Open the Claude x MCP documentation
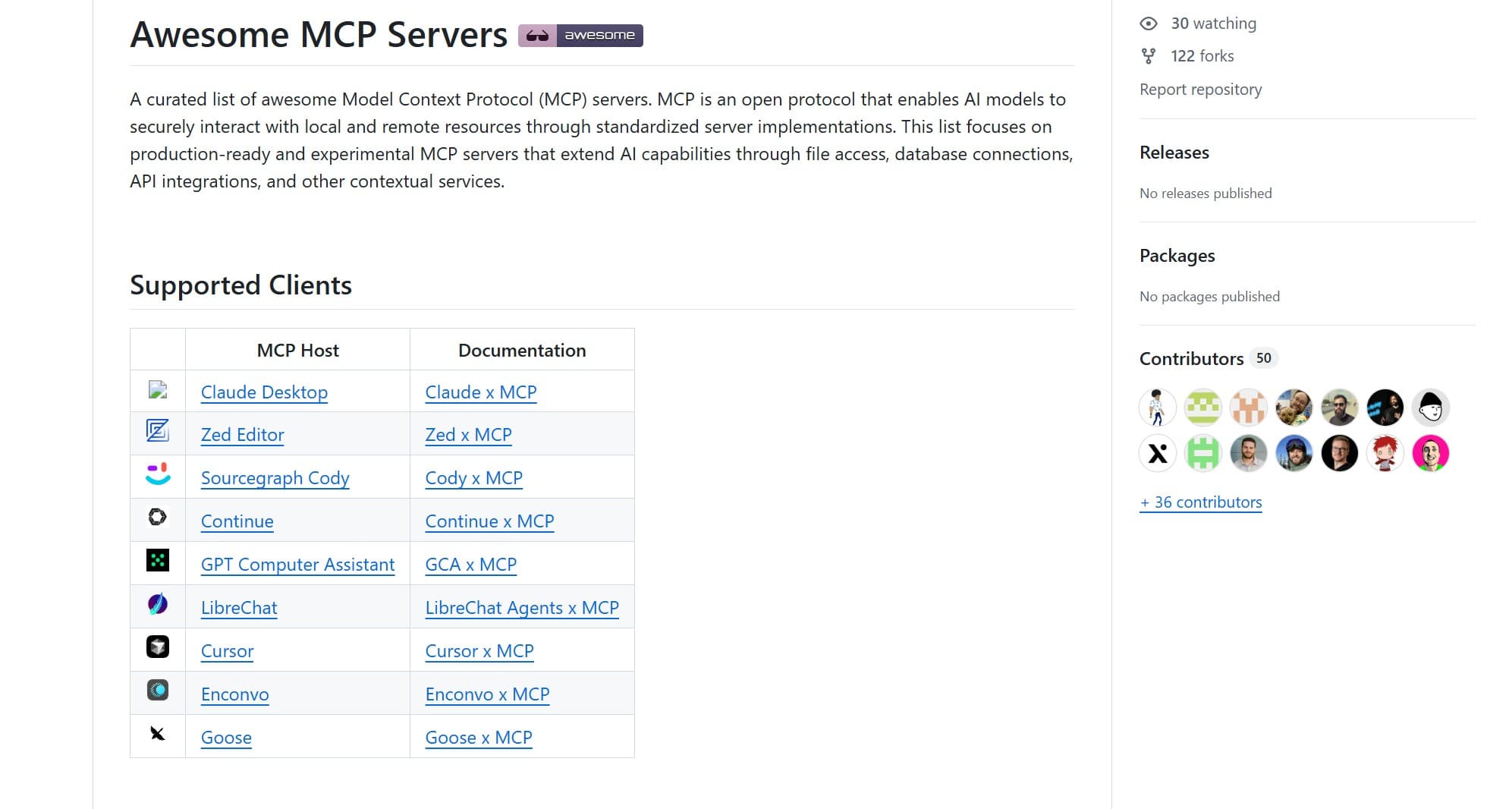The height and width of the screenshot is (809, 1512). (481, 392)
